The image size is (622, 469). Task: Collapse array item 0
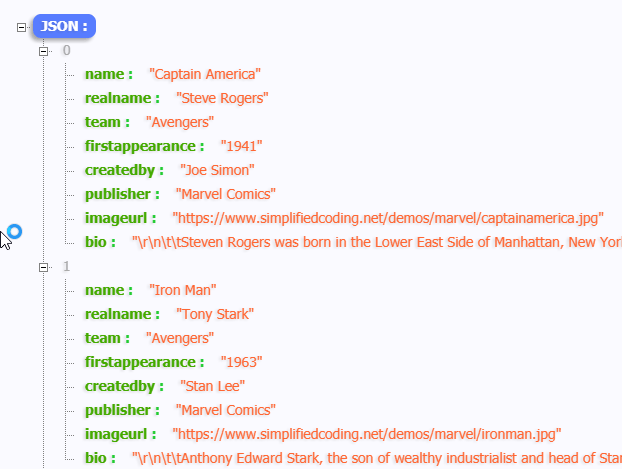tap(43, 50)
